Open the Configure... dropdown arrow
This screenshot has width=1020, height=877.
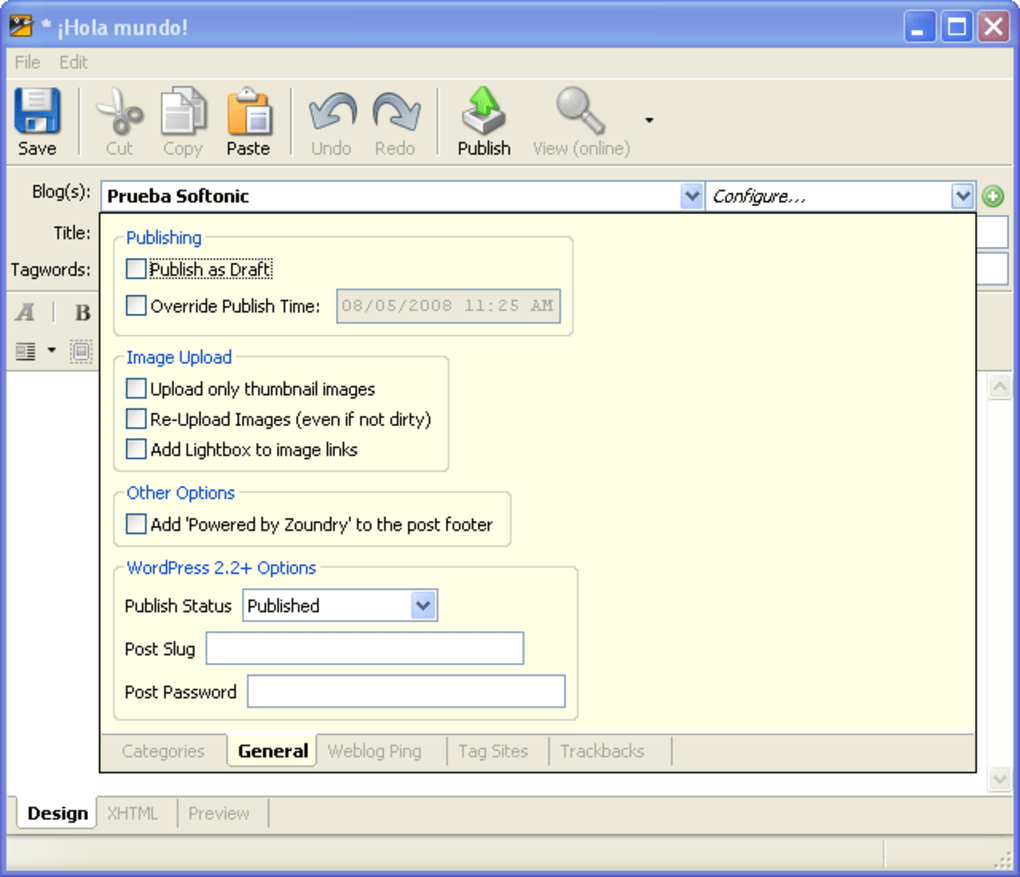[962, 196]
